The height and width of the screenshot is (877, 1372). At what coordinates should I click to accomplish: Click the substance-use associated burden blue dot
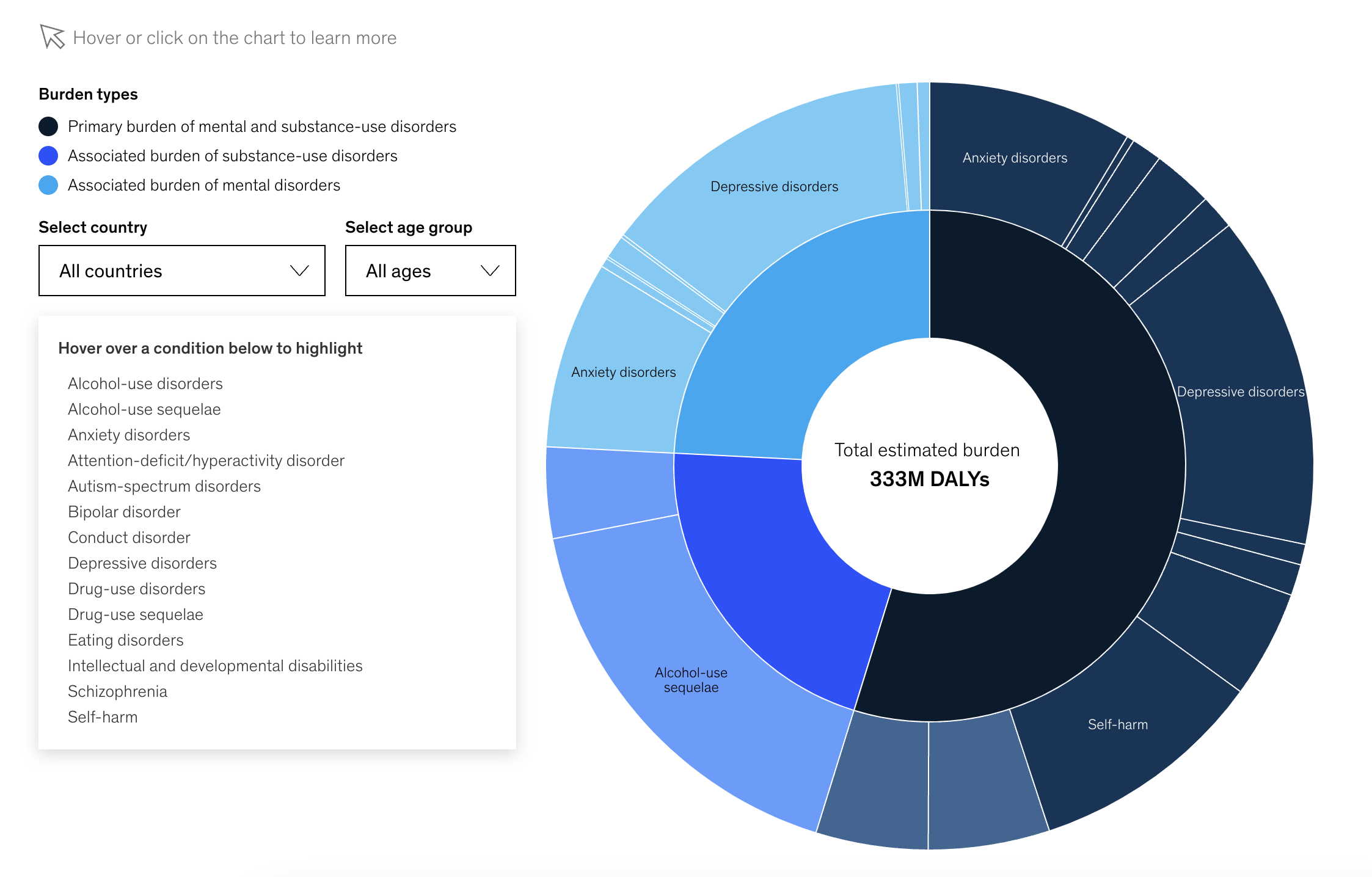48,156
